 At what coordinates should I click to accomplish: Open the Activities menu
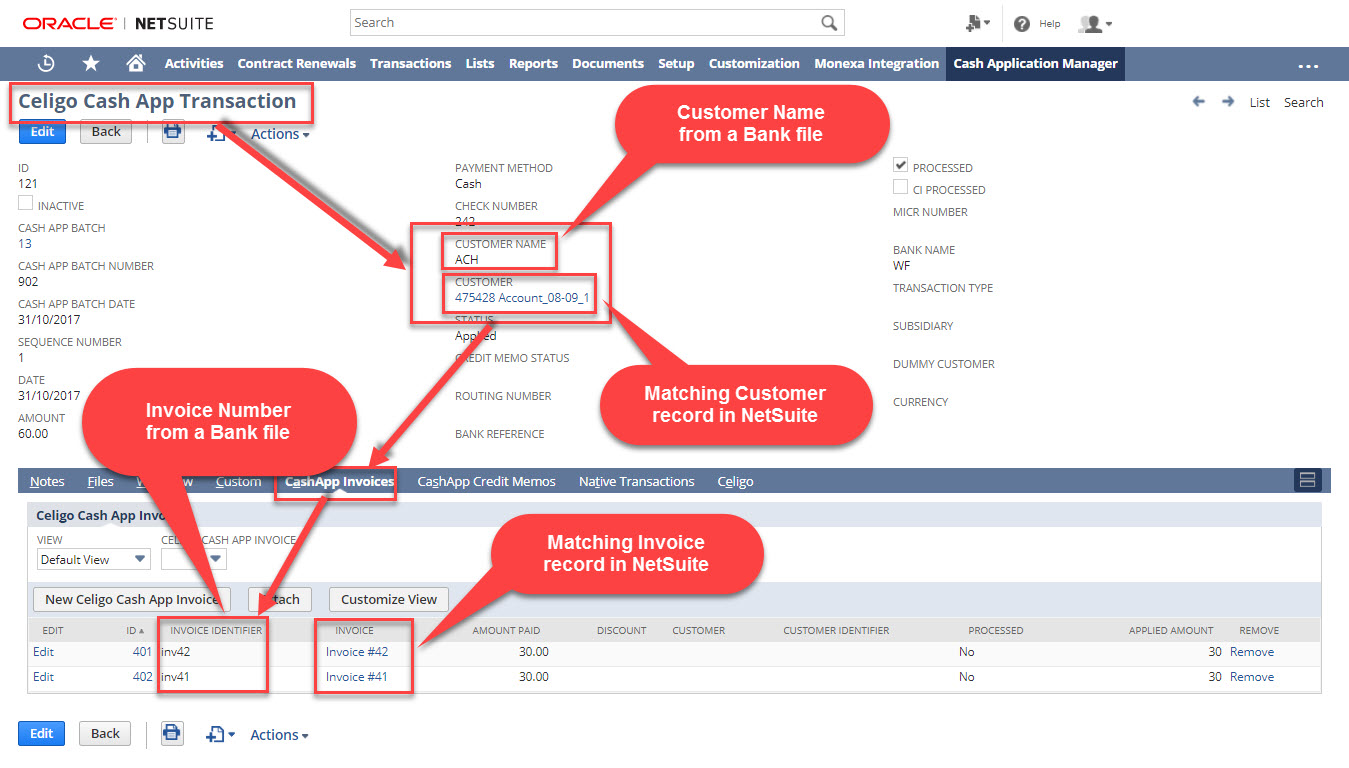click(x=194, y=63)
